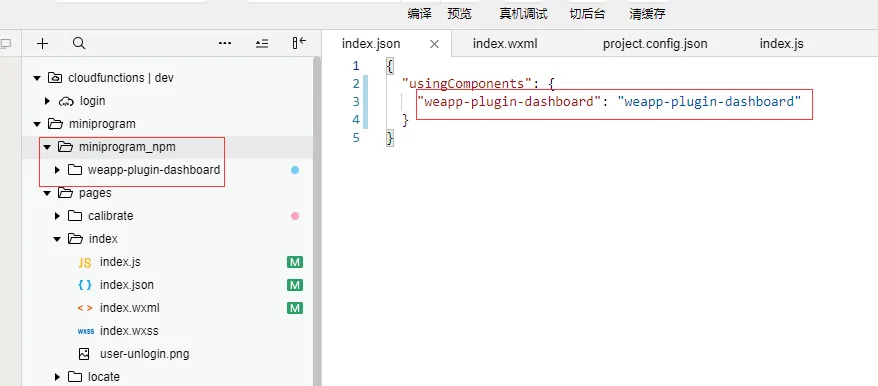The image size is (878, 386).
Task: Expand the calibrate folder arrow
Action: (x=57, y=216)
